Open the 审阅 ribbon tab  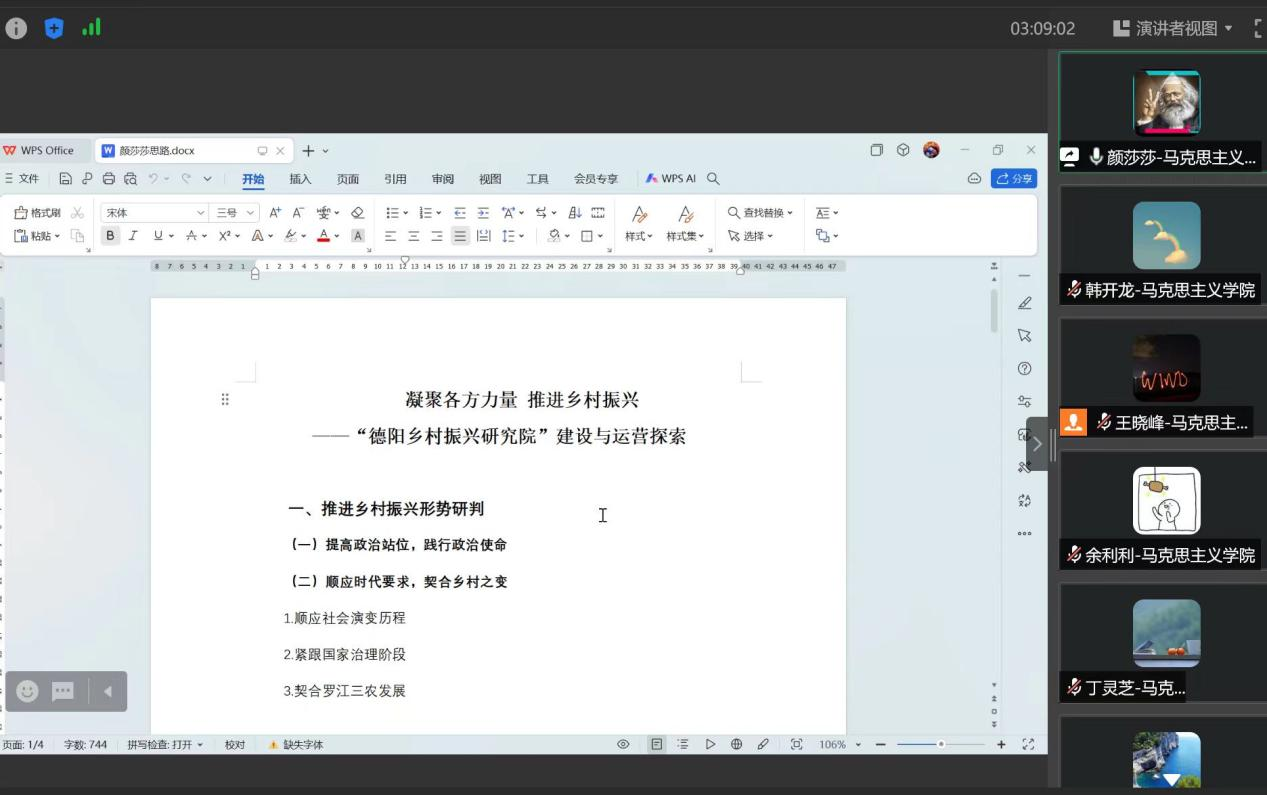point(442,179)
